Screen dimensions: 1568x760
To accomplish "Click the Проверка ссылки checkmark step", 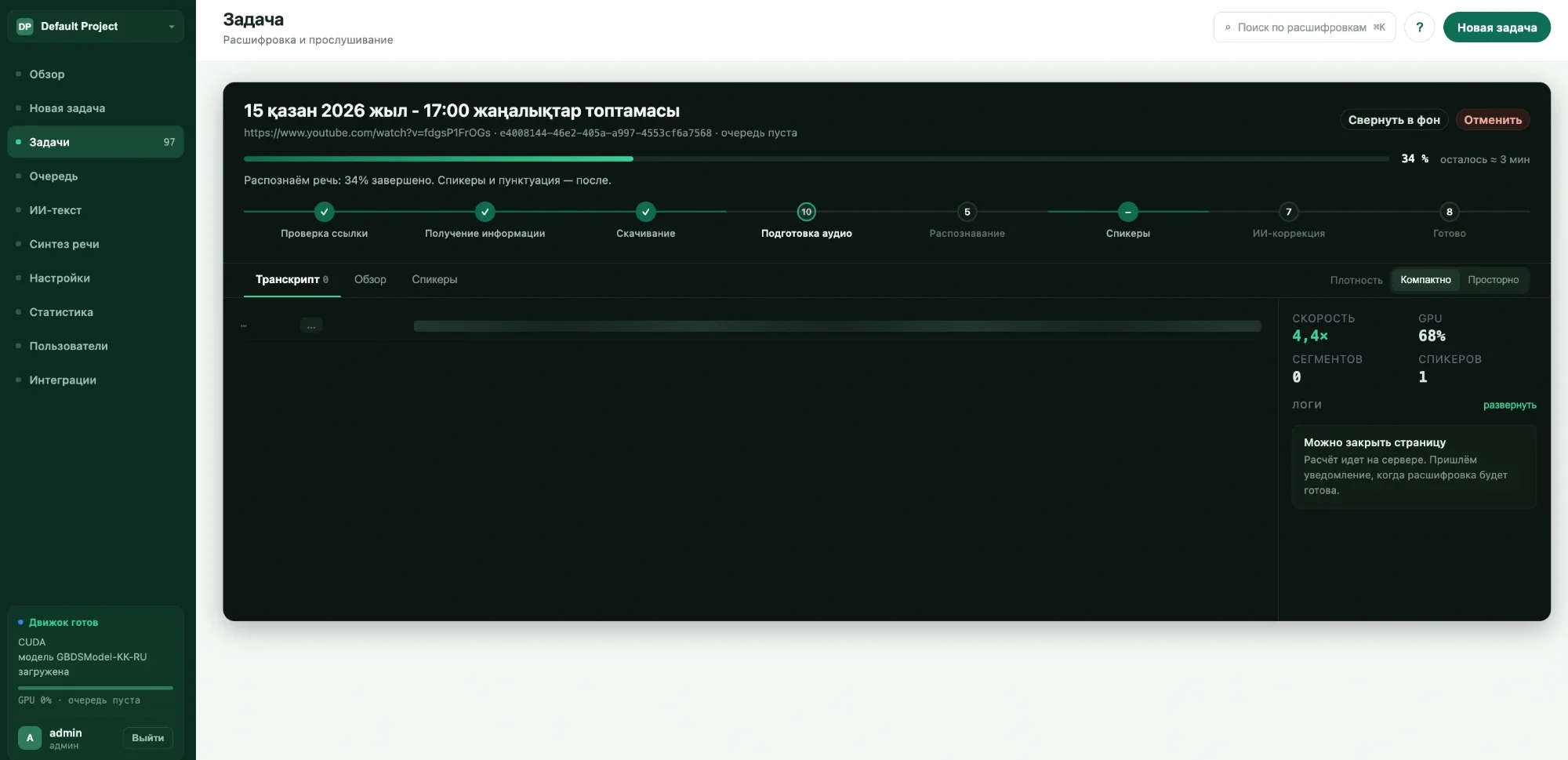I will tap(325, 212).
